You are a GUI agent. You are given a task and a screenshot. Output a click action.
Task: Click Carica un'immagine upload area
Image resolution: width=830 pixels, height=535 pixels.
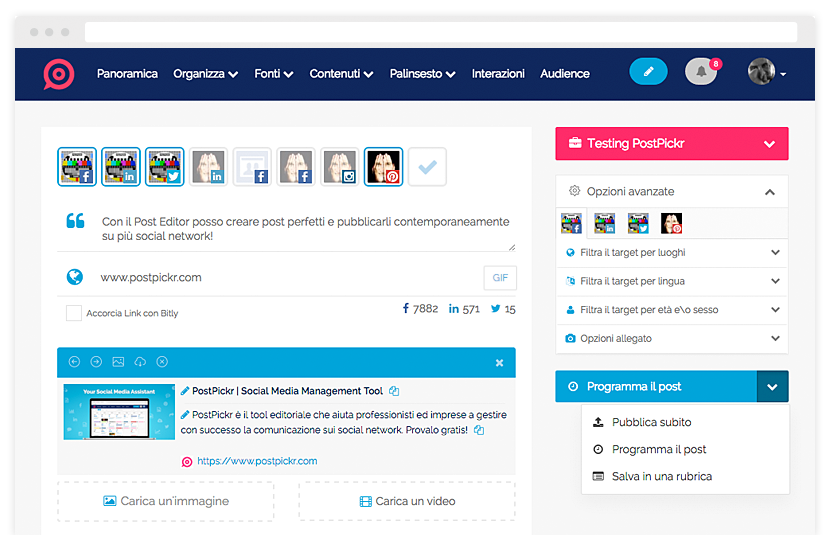tap(166, 501)
